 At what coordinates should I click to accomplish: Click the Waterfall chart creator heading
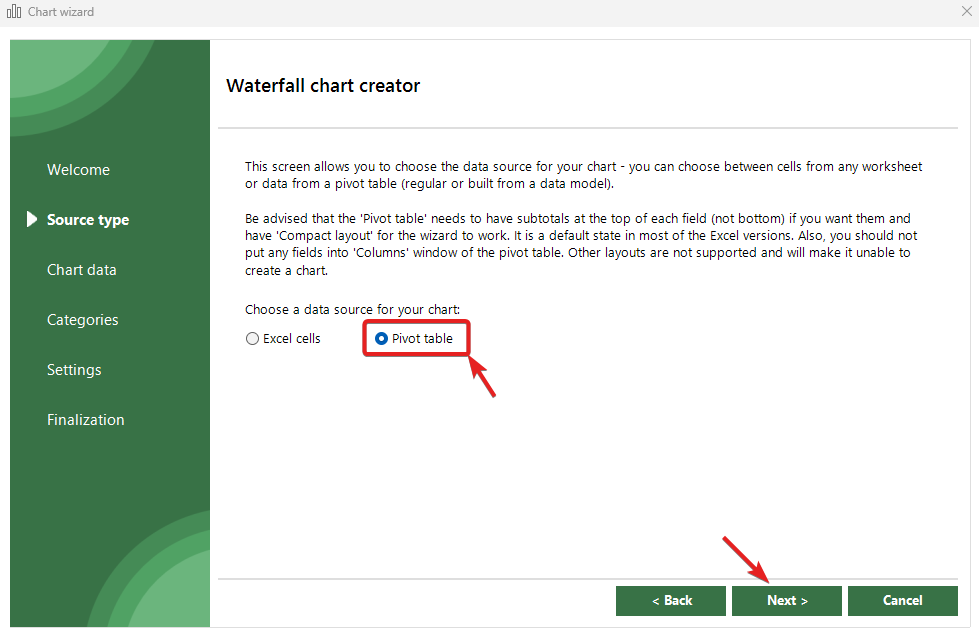click(323, 86)
